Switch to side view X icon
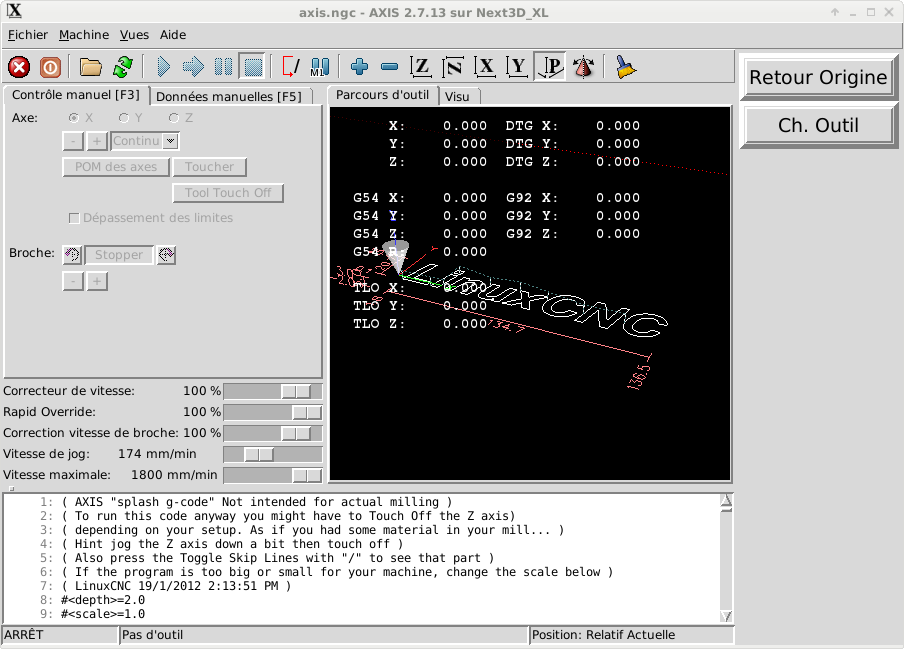The height and width of the screenshot is (649, 904). click(485, 67)
